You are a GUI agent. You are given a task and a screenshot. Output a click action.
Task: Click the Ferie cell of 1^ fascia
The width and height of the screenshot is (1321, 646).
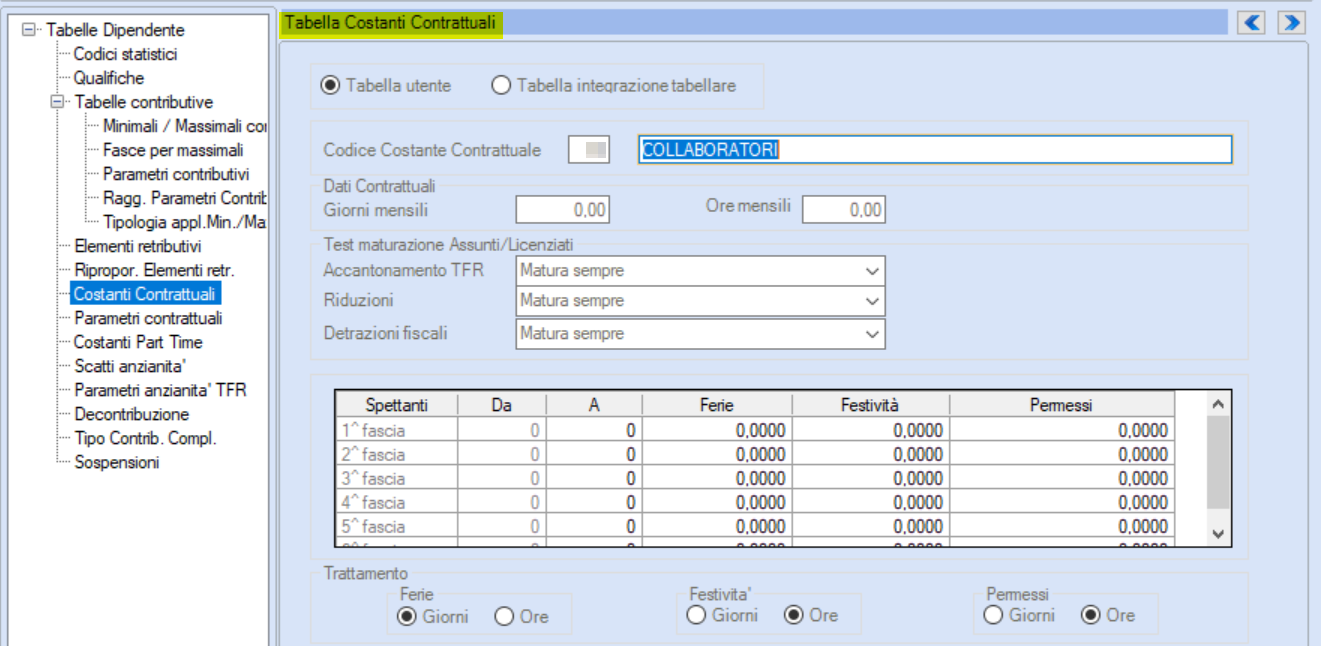[x=717, y=430]
